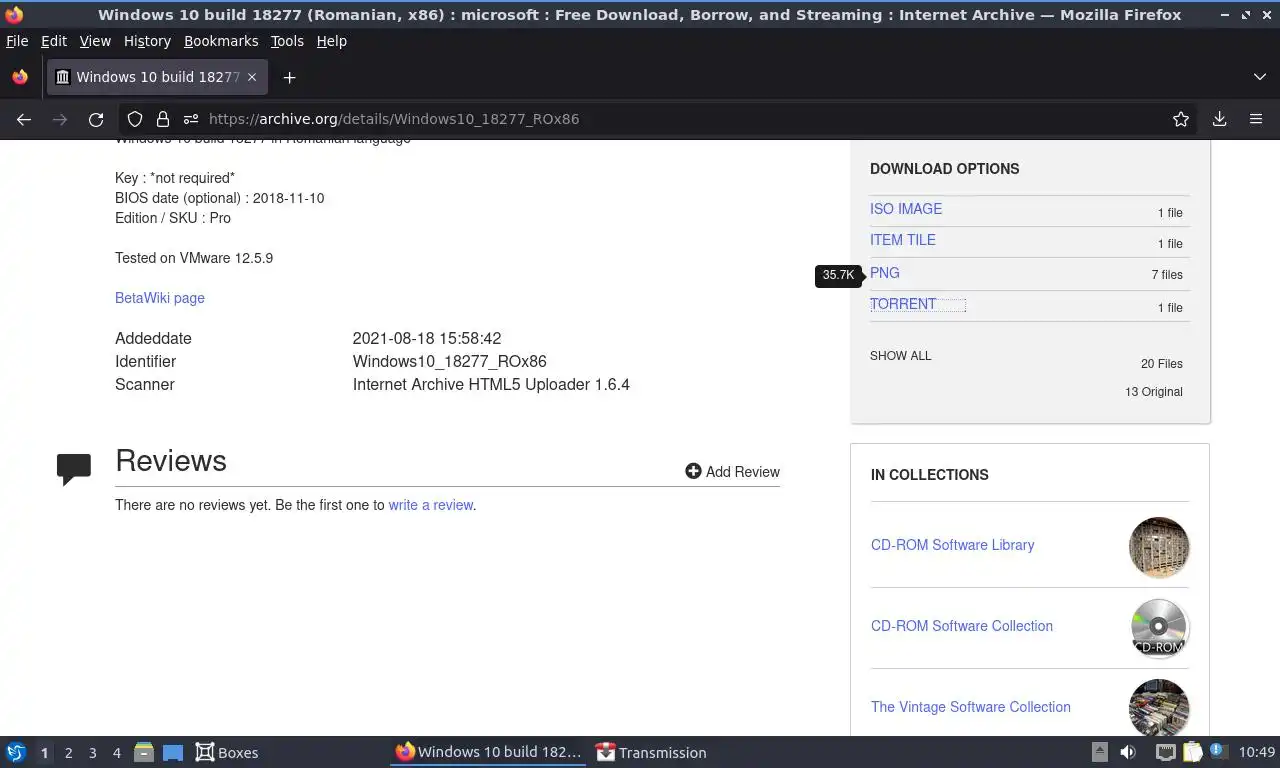
Task: Open the notification icon in the system tray
Action: [1219, 751]
